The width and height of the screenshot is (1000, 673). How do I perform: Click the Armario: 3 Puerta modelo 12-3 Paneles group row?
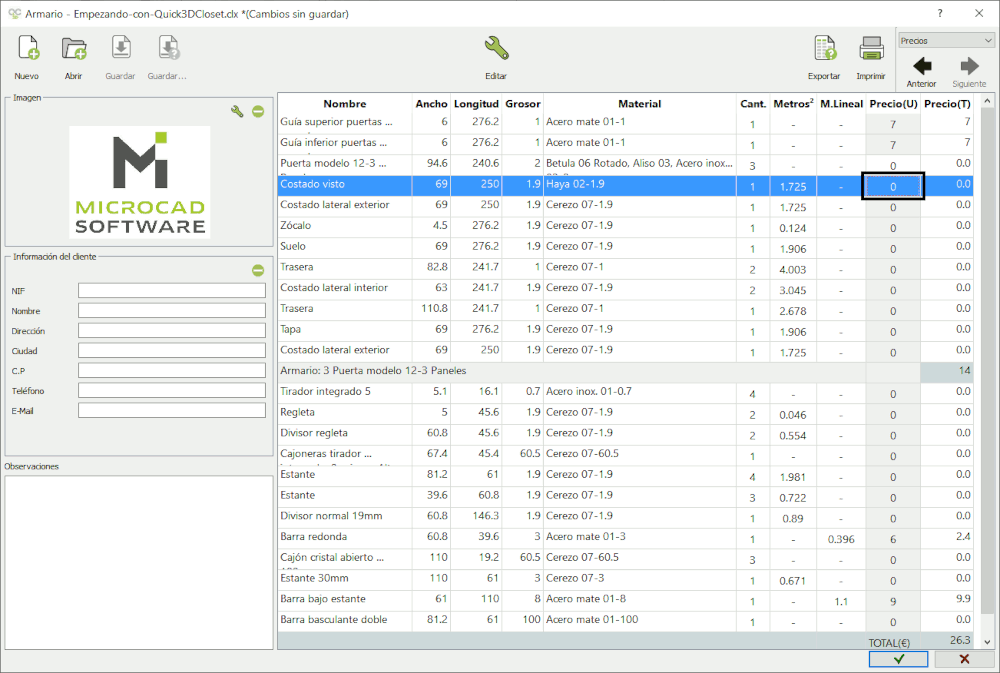point(626,371)
